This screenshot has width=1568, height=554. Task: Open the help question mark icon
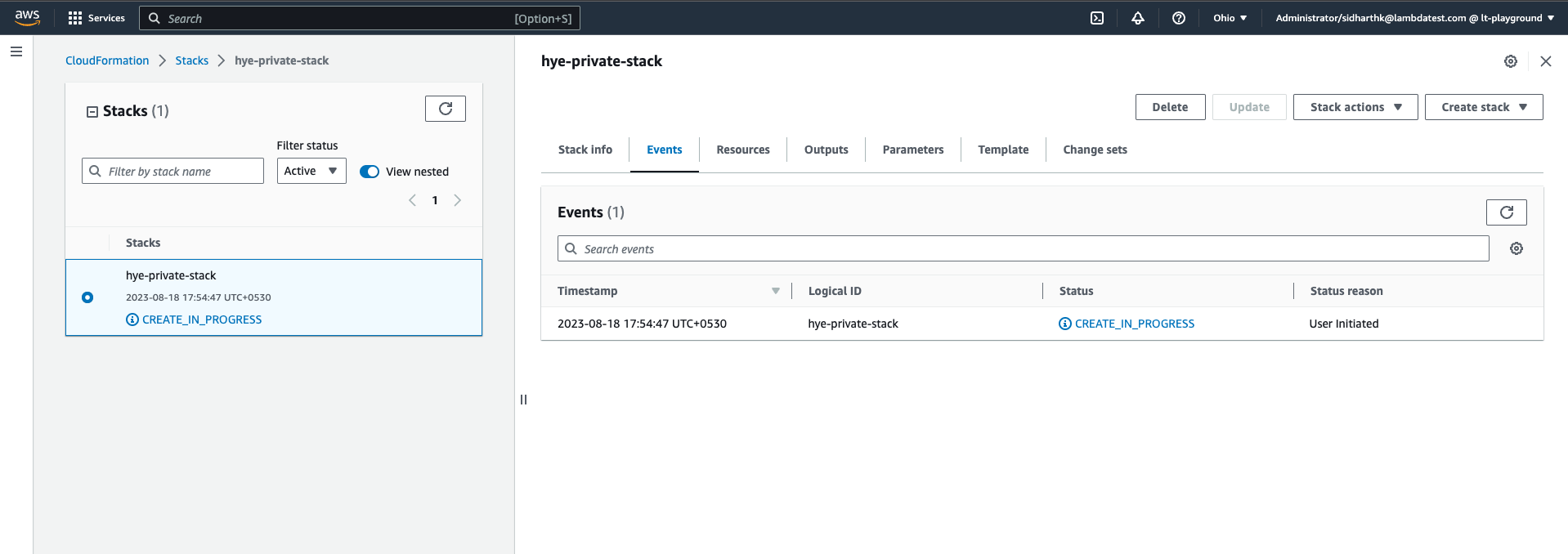[x=1179, y=18]
